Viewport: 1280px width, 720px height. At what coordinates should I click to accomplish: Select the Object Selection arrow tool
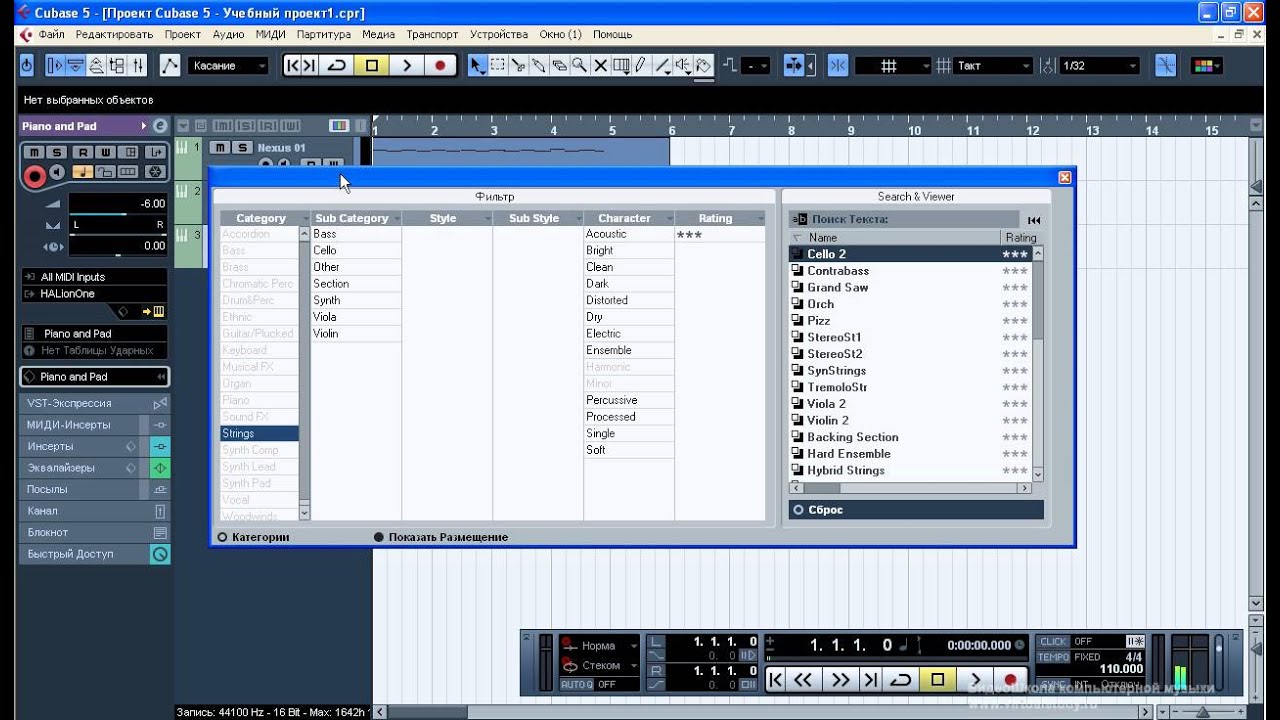477,66
